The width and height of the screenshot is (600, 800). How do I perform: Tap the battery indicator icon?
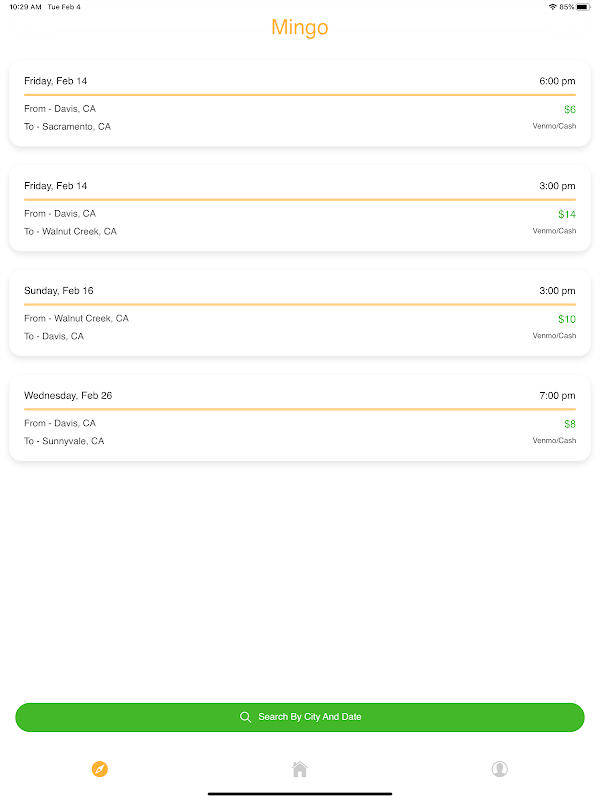coord(590,7)
